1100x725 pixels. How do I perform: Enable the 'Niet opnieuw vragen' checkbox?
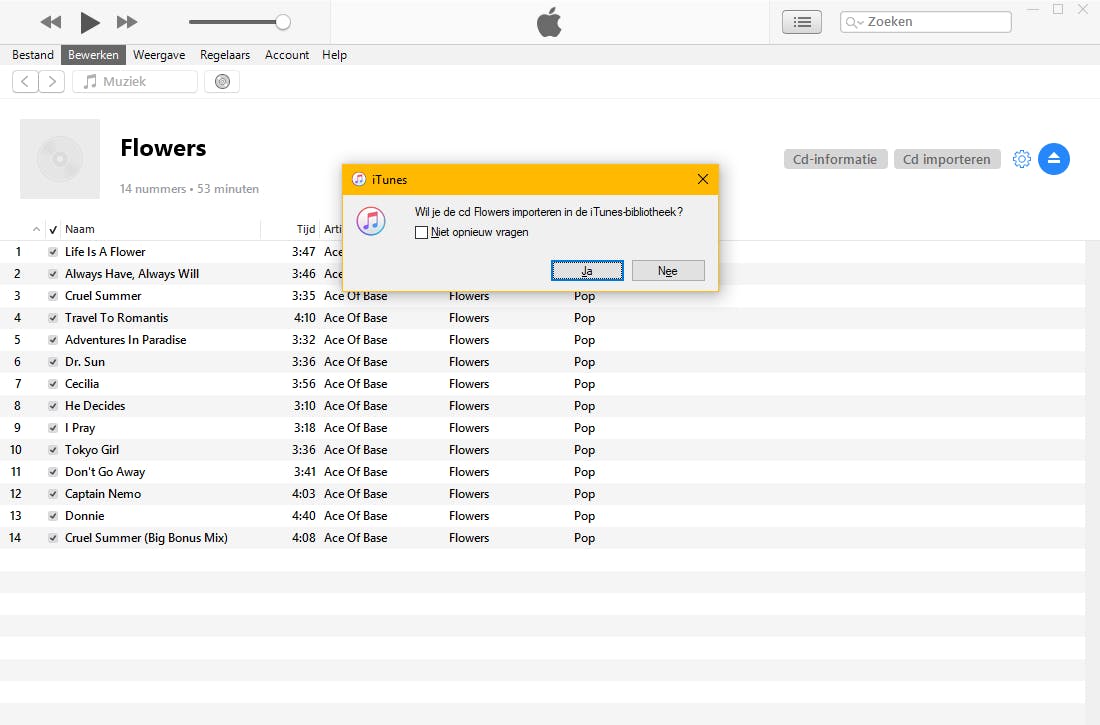pos(422,232)
